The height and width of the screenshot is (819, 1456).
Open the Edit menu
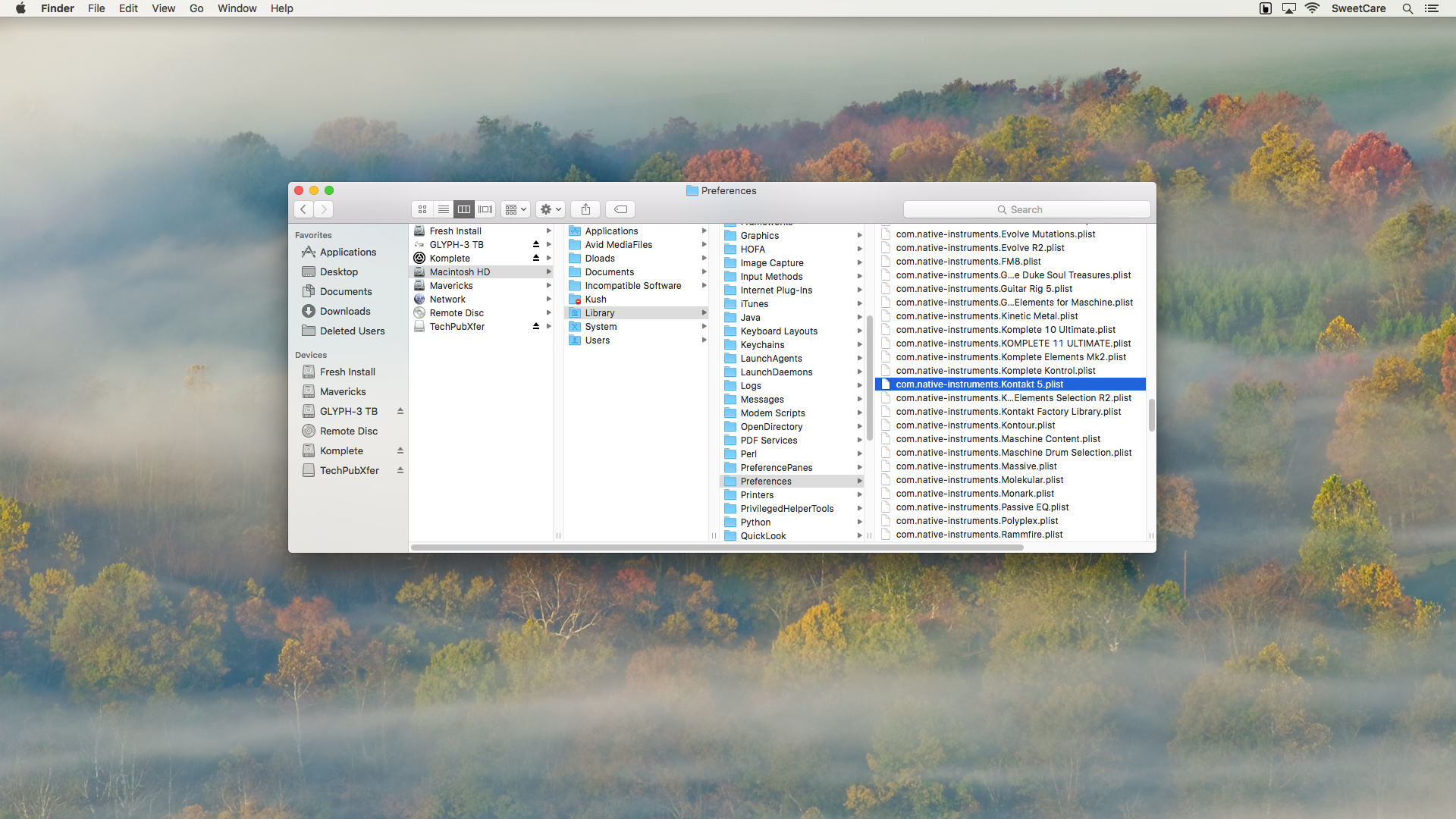tap(128, 8)
